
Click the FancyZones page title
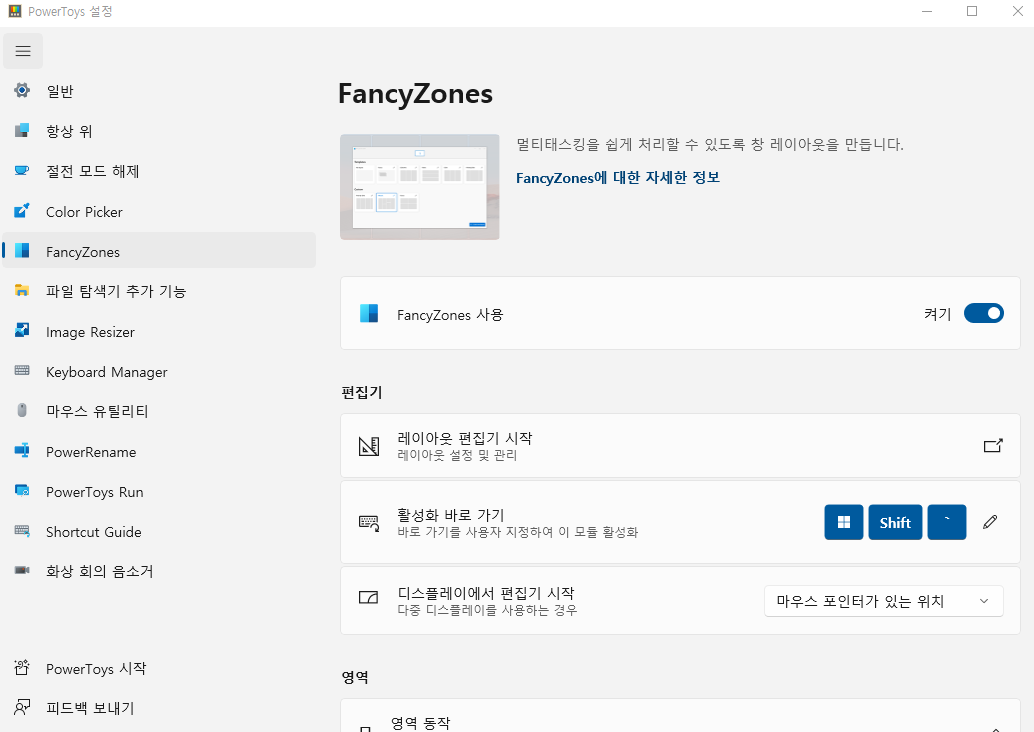(x=415, y=94)
